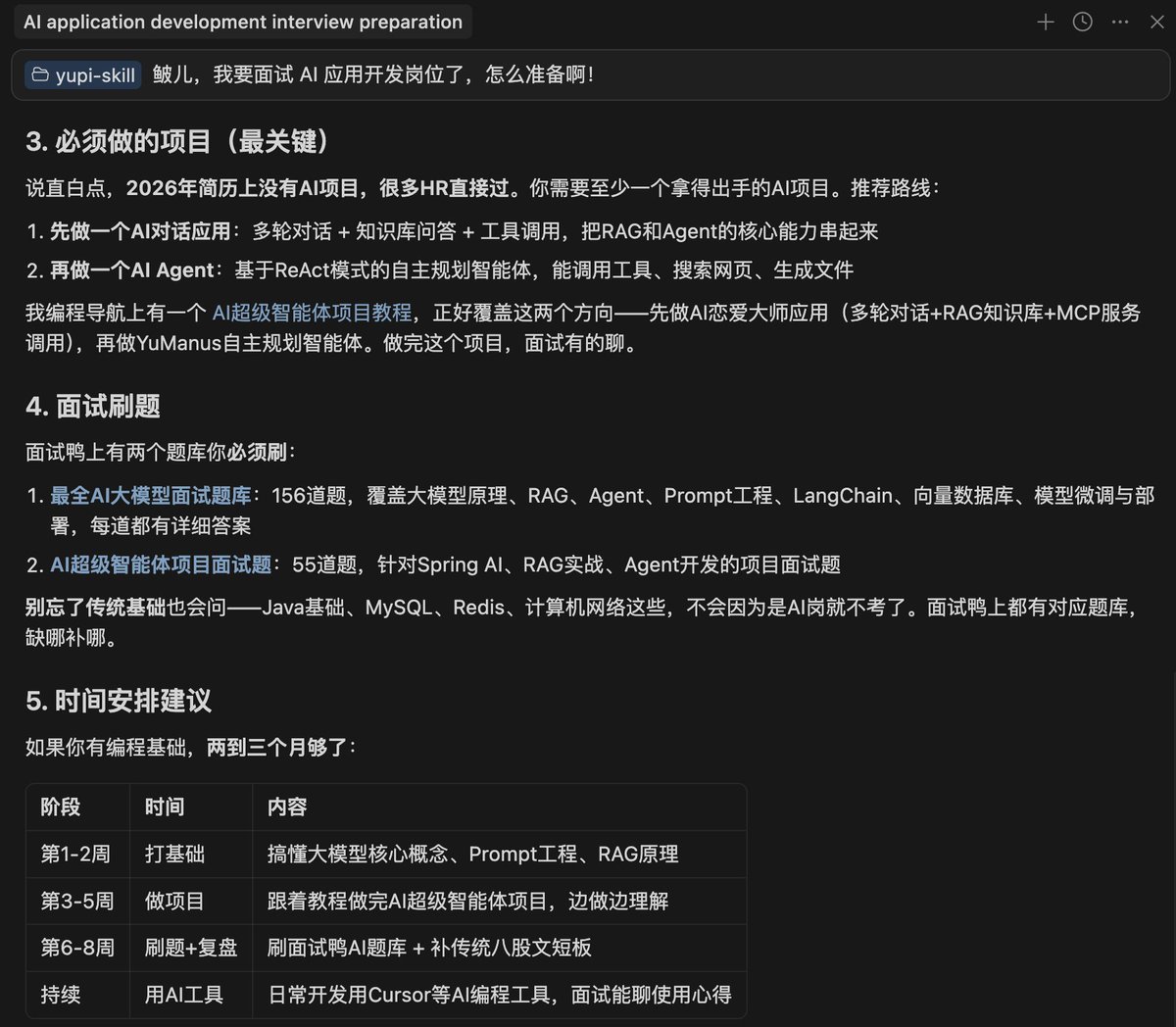Click the heading 5. 时间安排建议
The width and height of the screenshot is (1176, 1027).
point(119,701)
